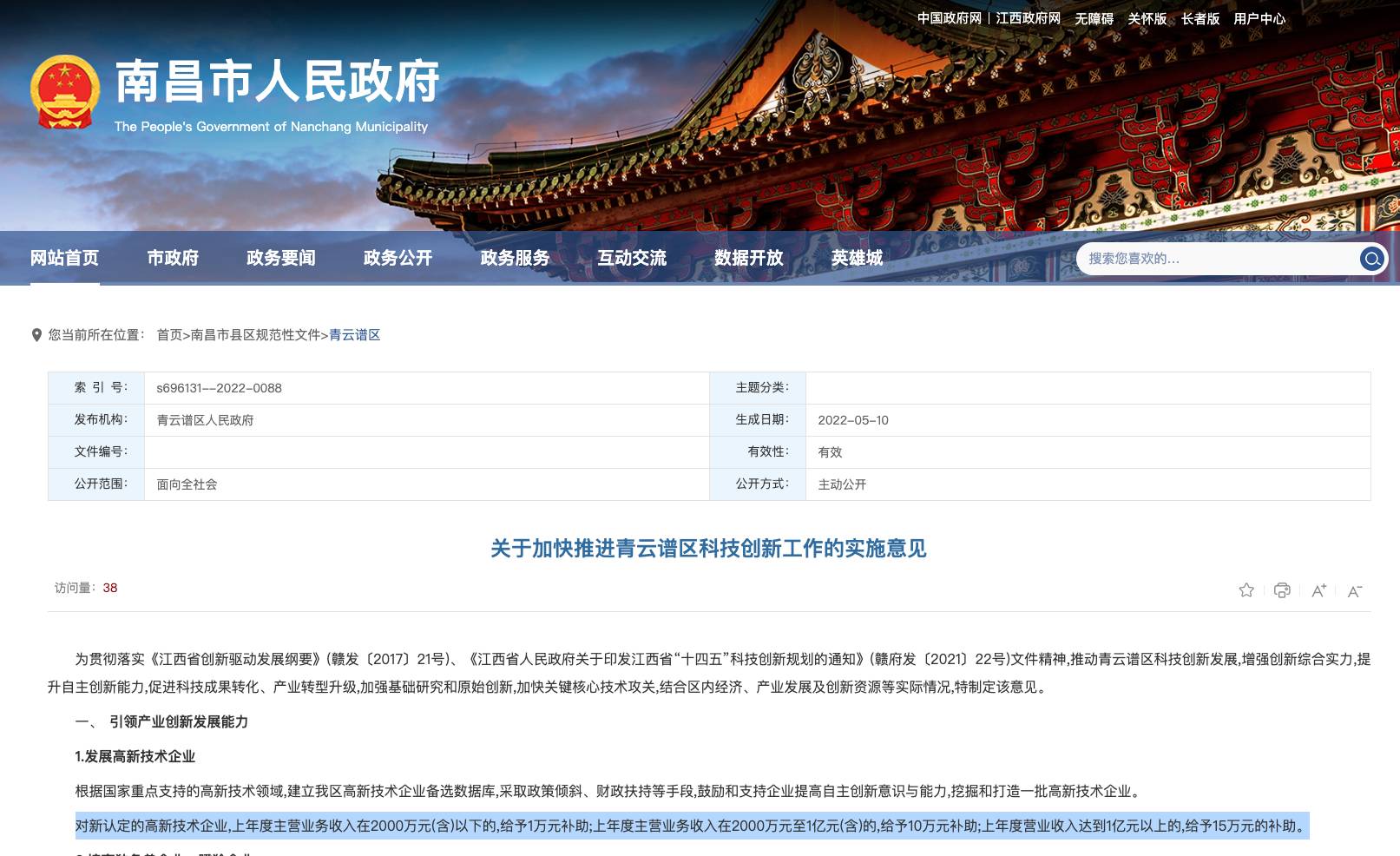Click 南昌市县区规范性文件 breadcrumb link
The height and width of the screenshot is (856, 1400).
tap(256, 335)
